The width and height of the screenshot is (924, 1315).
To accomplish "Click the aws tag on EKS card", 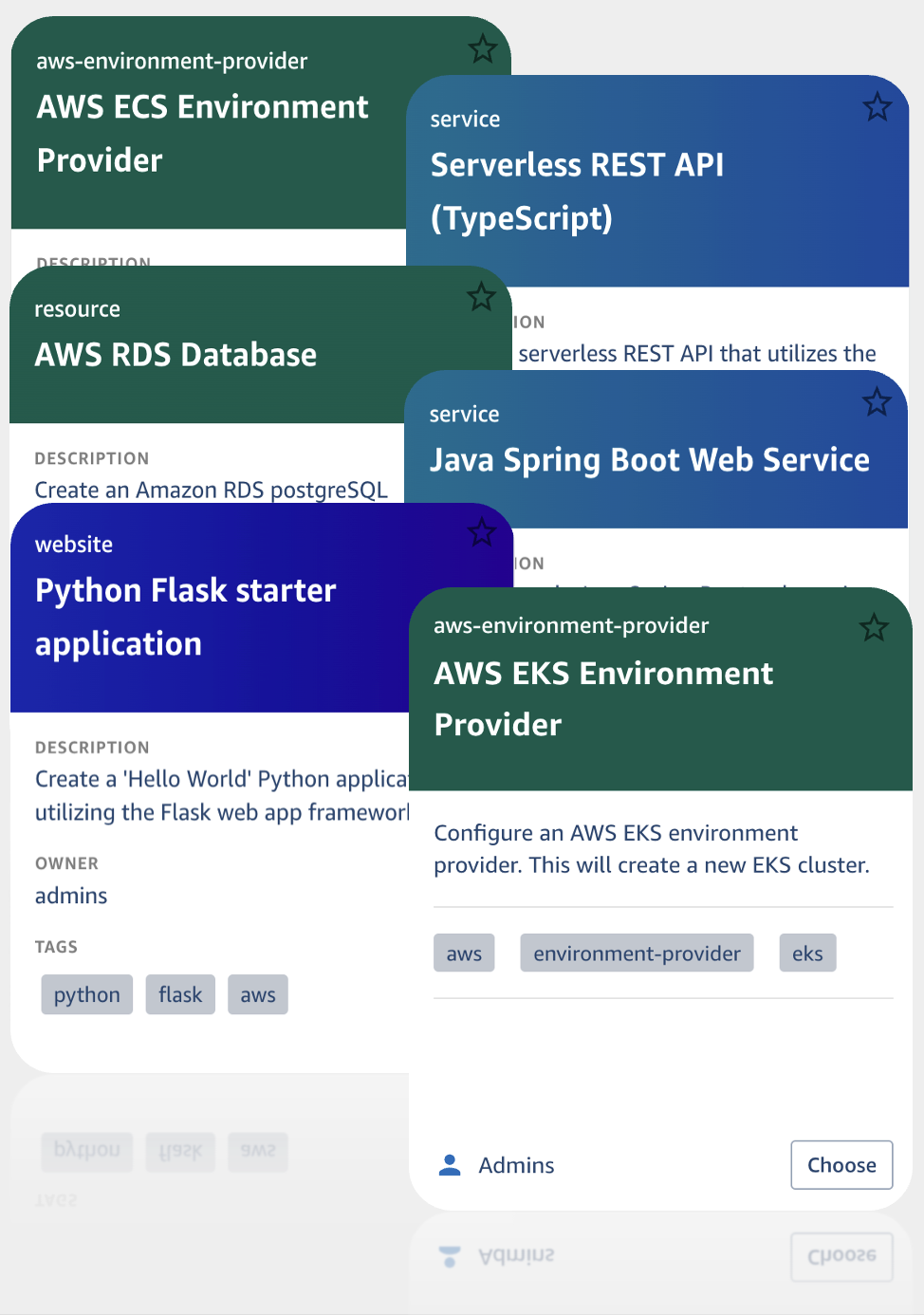I will [x=464, y=954].
